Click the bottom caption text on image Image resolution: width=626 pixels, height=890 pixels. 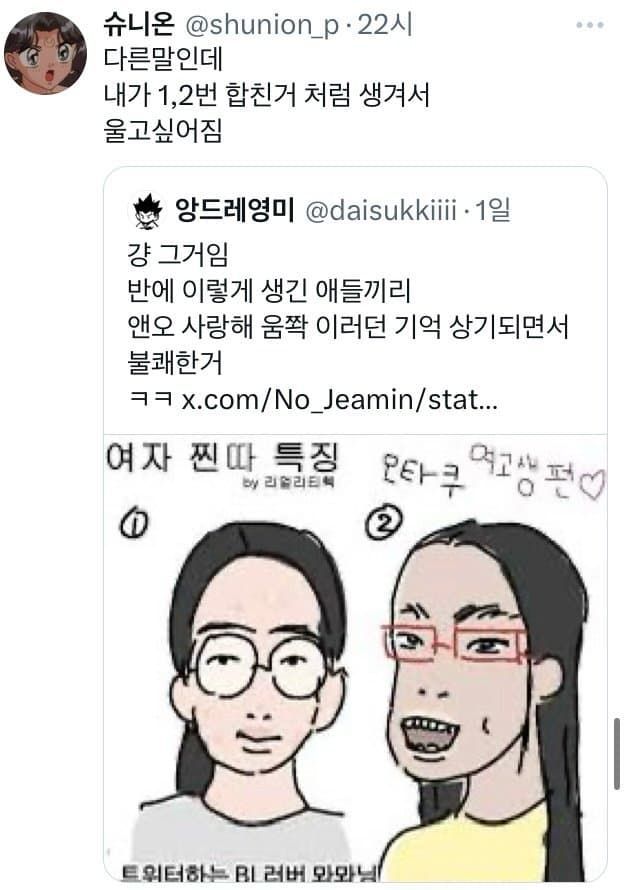point(250,872)
